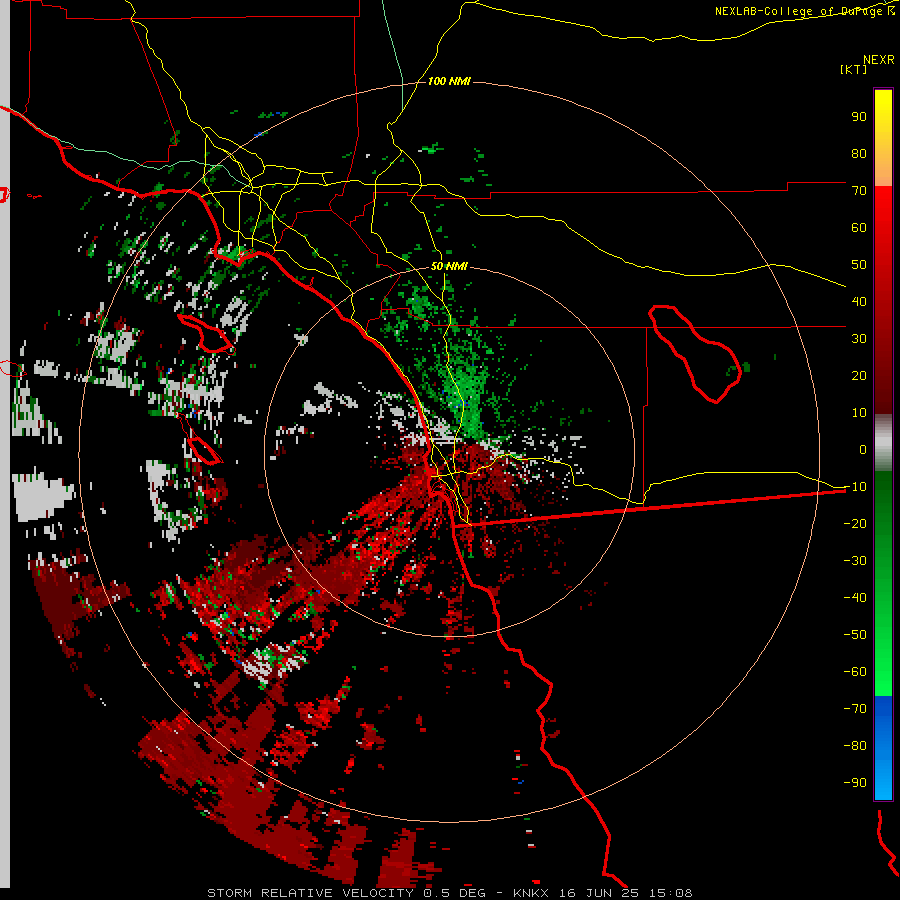This screenshot has height=900, width=900.
Task: Click the gray zero-velocity band of color bar
Action: [883, 443]
